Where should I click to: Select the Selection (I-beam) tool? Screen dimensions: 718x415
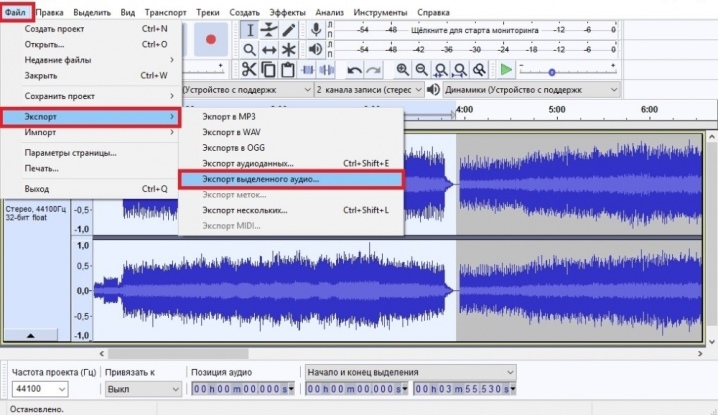[250, 30]
